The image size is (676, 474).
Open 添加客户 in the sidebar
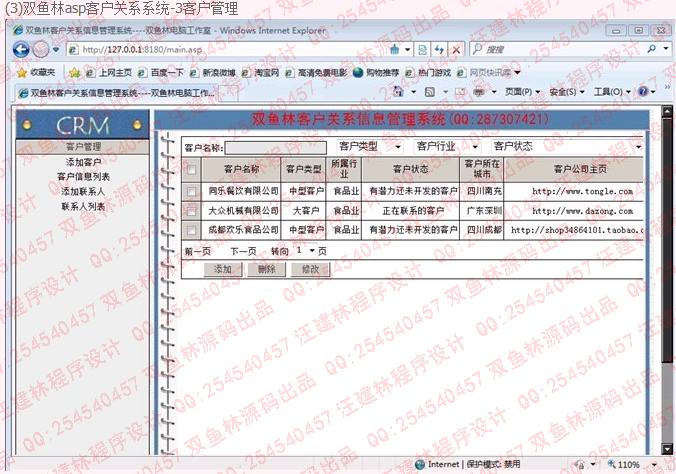[83, 162]
